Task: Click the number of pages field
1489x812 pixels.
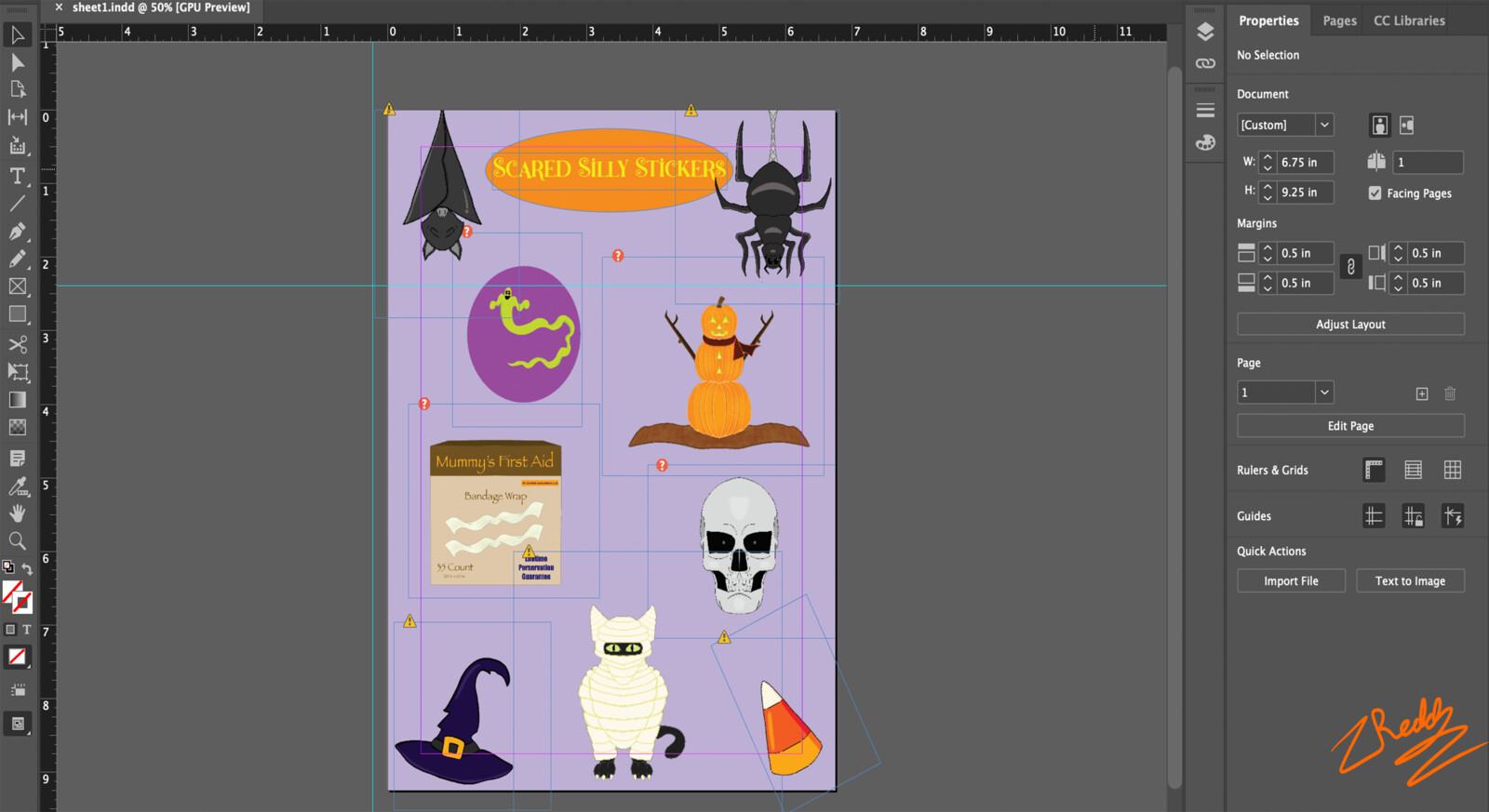Action: coord(1428,162)
